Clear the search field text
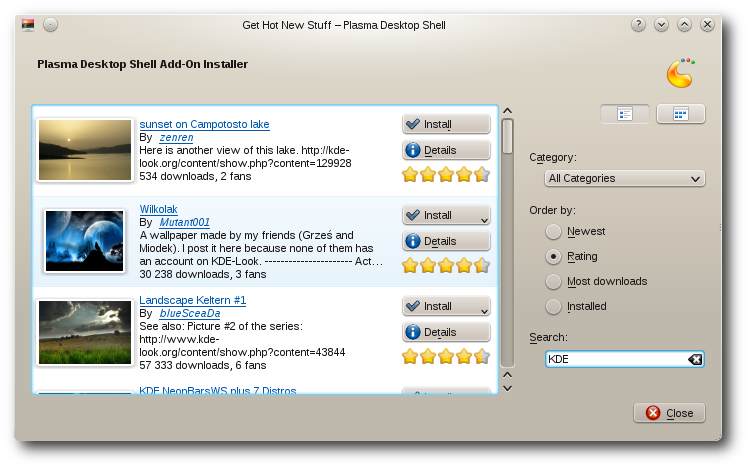This screenshot has height=469, width=750. click(x=695, y=359)
